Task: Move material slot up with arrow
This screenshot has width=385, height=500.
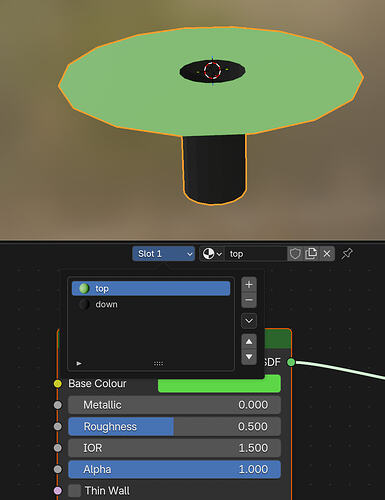Action: point(249,341)
